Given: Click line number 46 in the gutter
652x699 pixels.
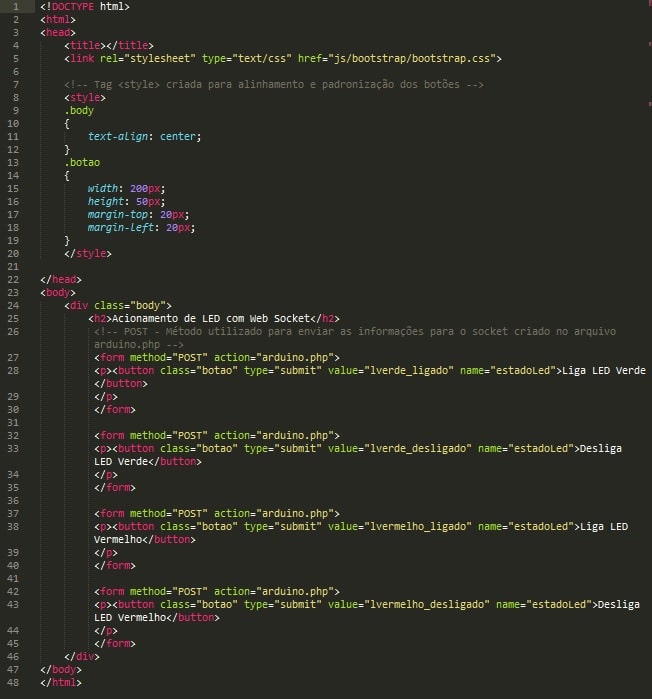Looking at the screenshot, I should click(15, 656).
